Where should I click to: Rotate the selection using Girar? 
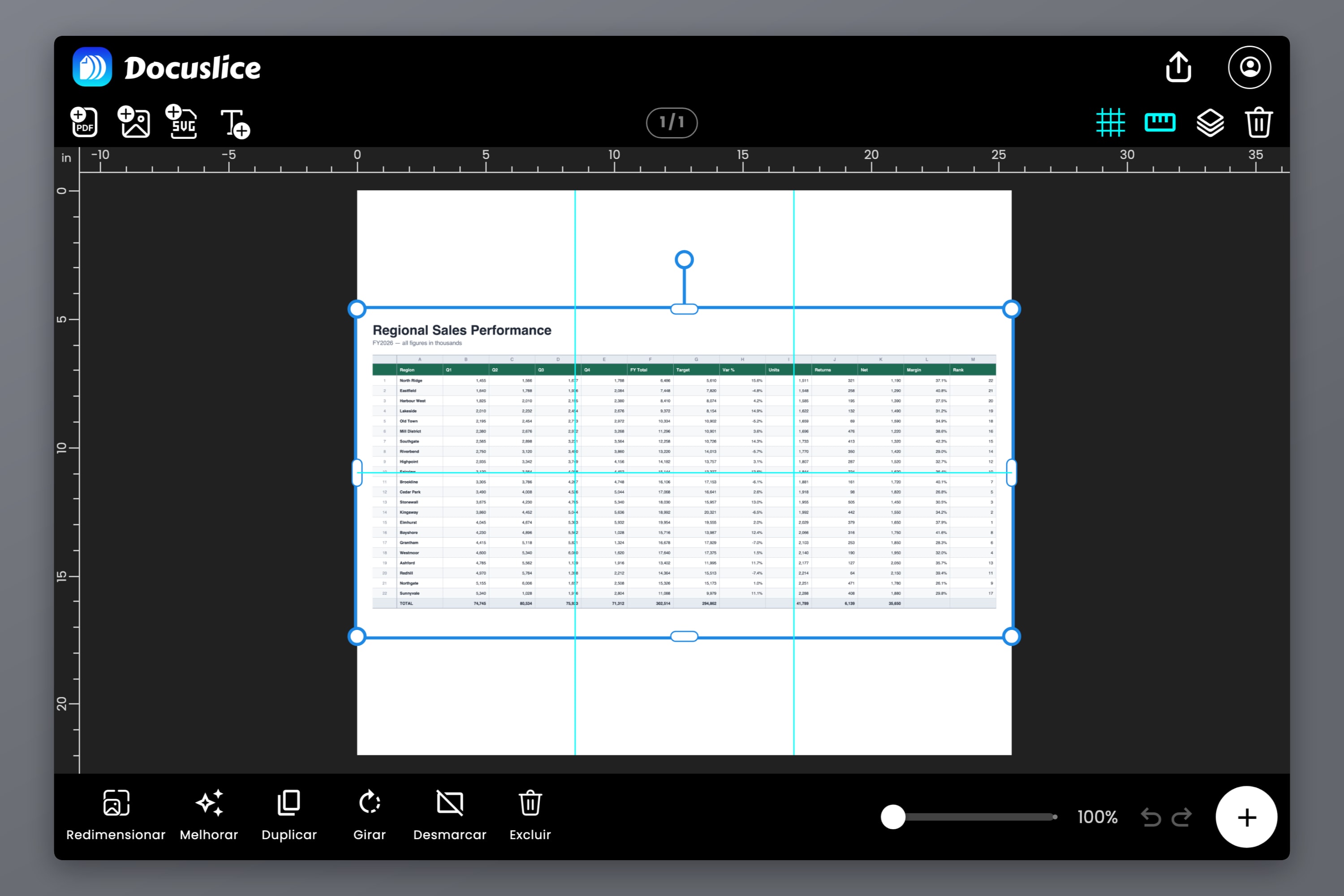370,815
